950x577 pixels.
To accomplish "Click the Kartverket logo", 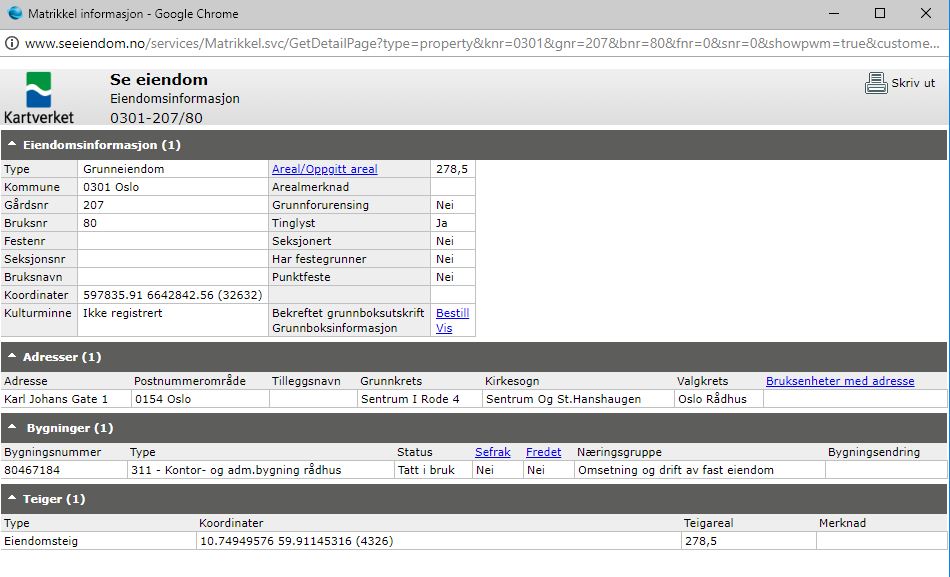I will tap(38, 97).
